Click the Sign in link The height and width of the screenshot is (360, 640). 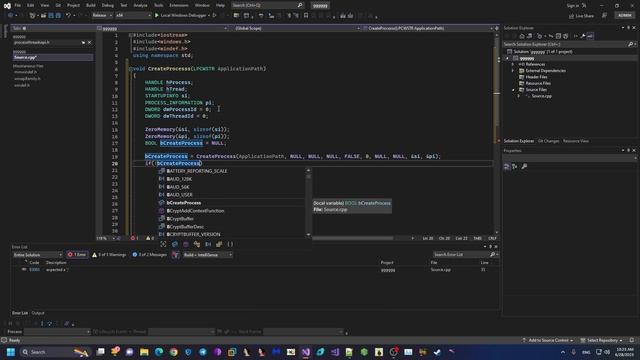[573, 5]
